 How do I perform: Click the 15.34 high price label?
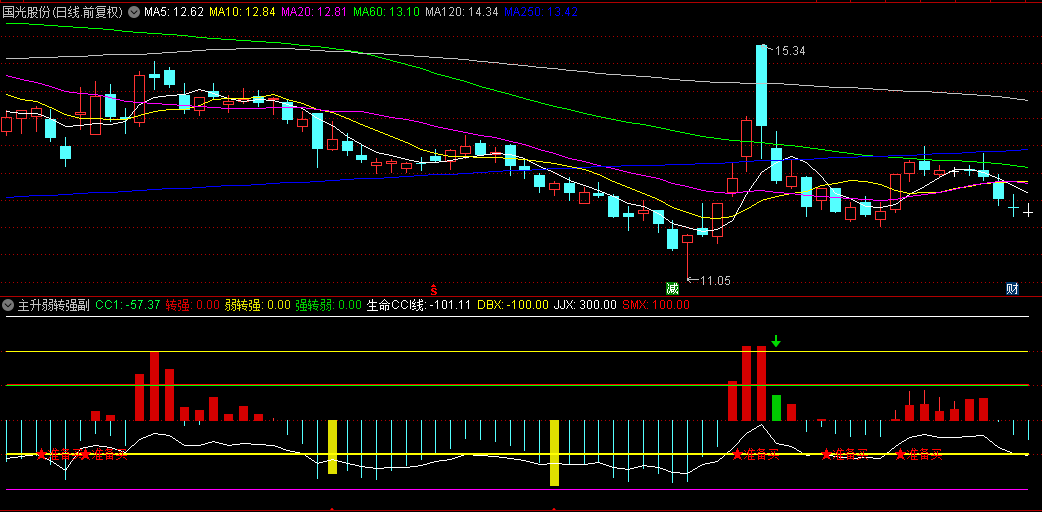pyautogui.click(x=789, y=51)
